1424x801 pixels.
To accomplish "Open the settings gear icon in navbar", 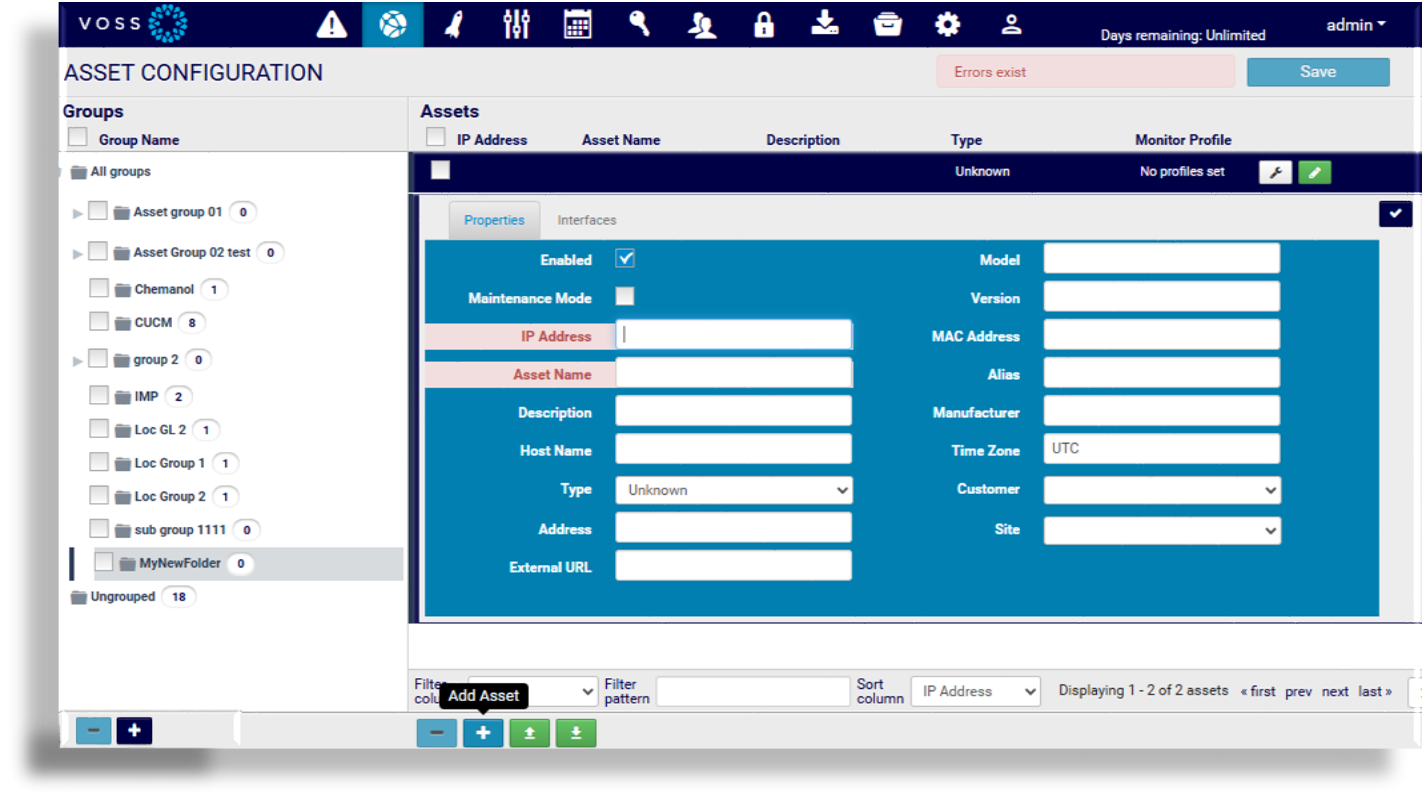I will pyautogui.click(x=947, y=24).
